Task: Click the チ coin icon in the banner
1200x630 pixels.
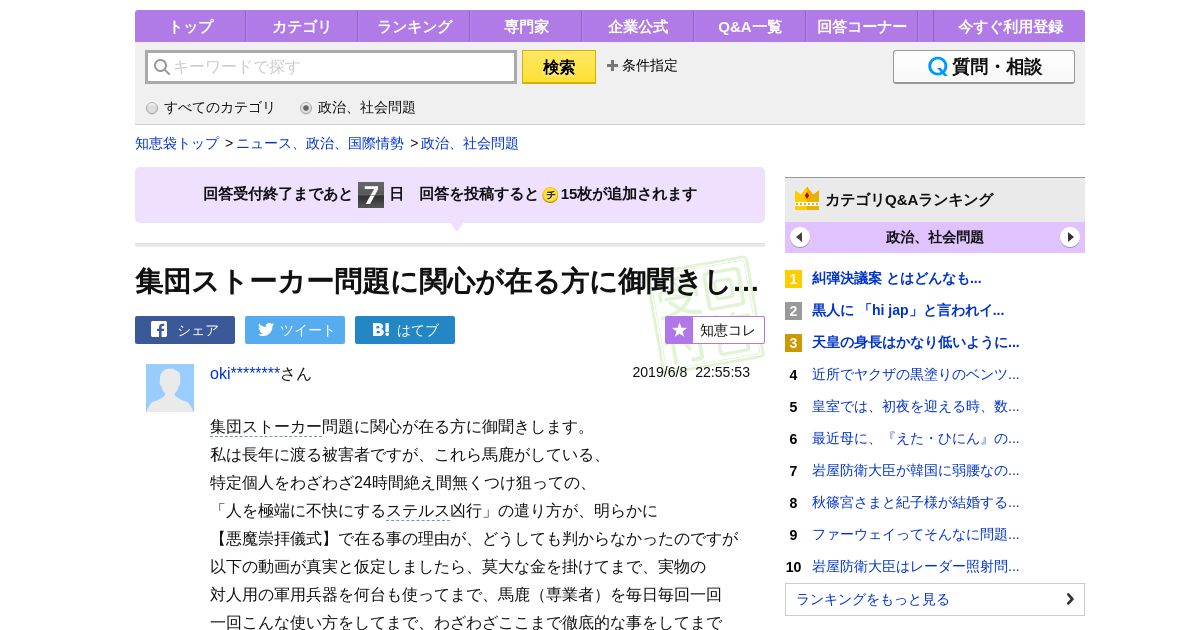Action: [x=550, y=195]
